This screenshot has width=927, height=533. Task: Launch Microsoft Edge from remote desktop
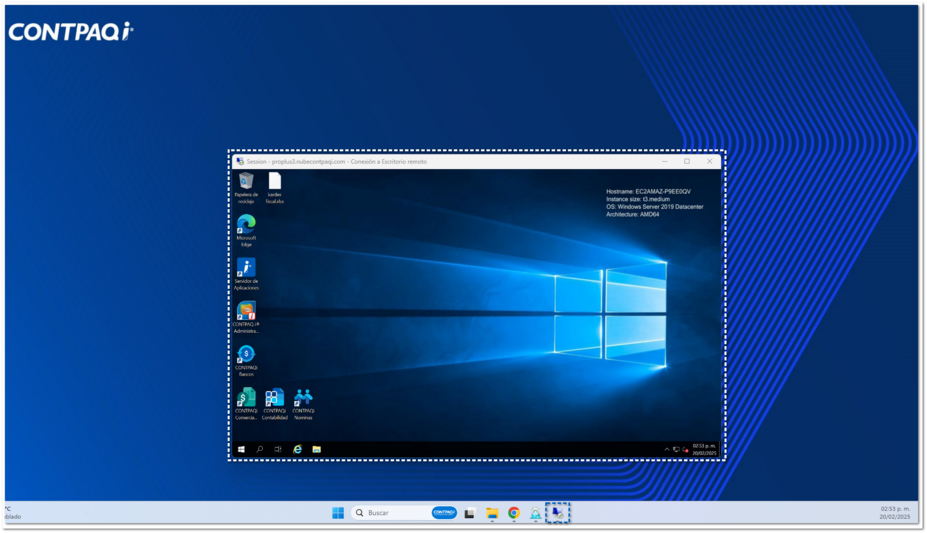[x=246, y=224]
